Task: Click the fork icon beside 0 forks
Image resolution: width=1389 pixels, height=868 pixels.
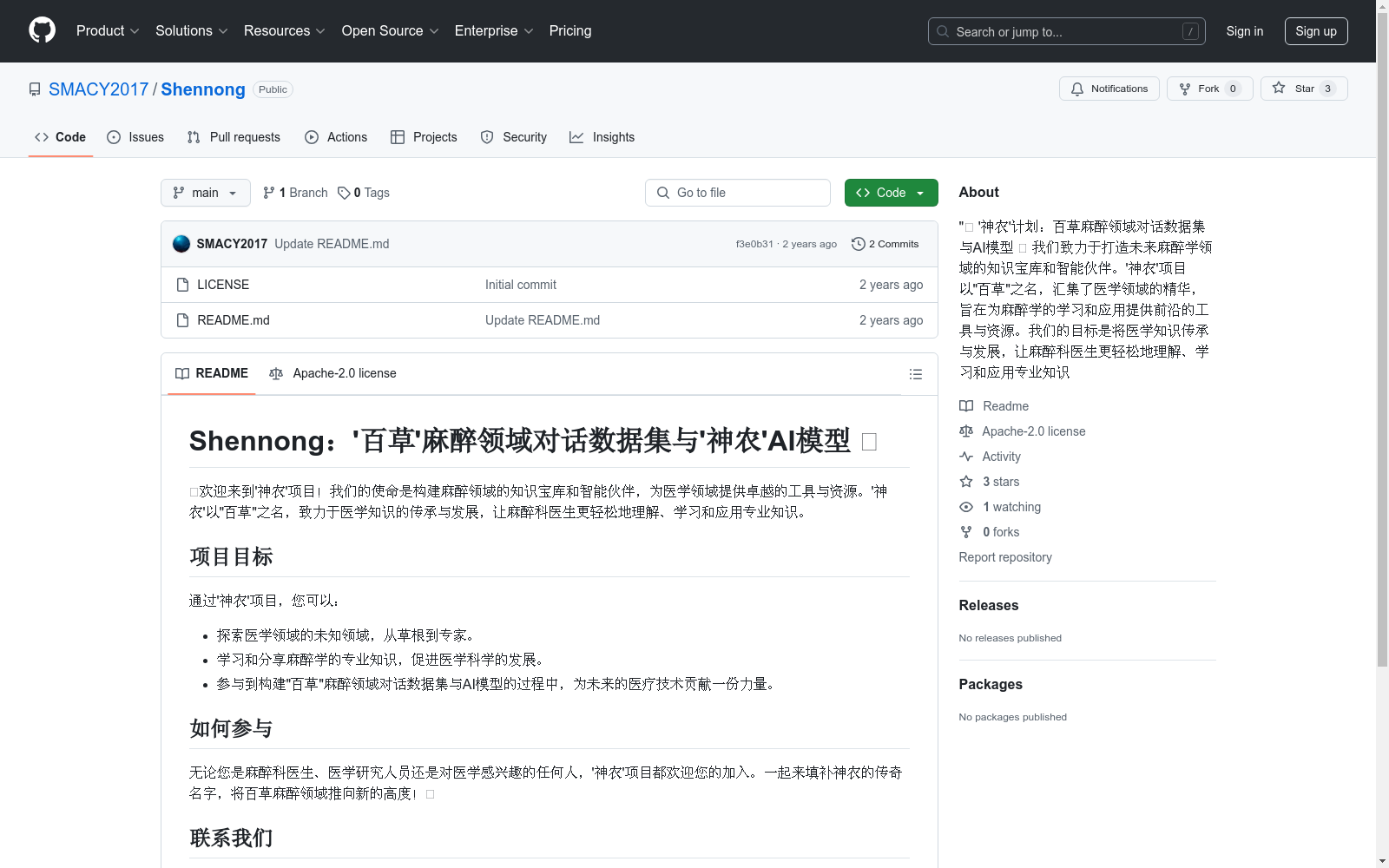Action: (x=966, y=532)
